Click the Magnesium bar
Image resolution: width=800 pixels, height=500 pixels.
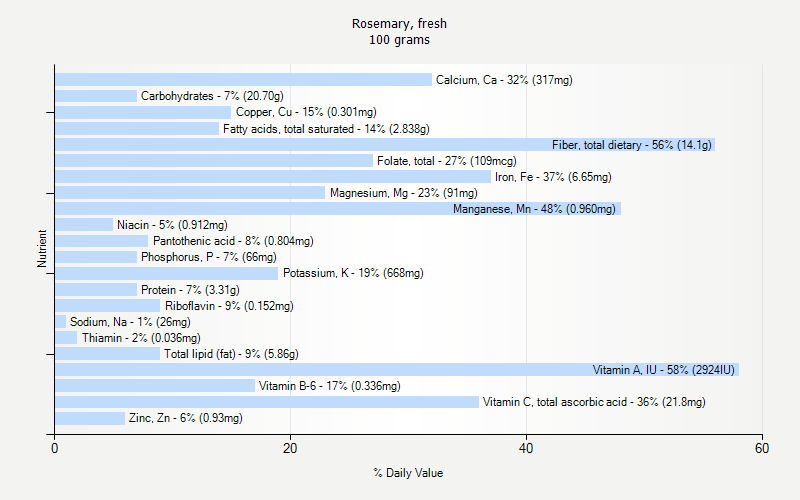190,193
